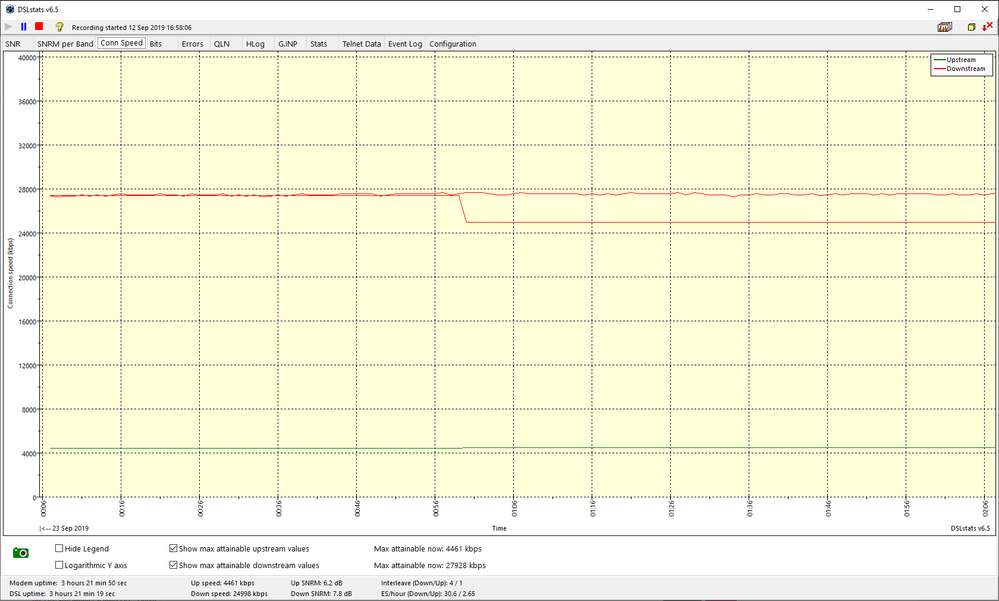The width and height of the screenshot is (999, 601).
Task: Uncheck Show max attainable downstream values
Action: (174, 565)
